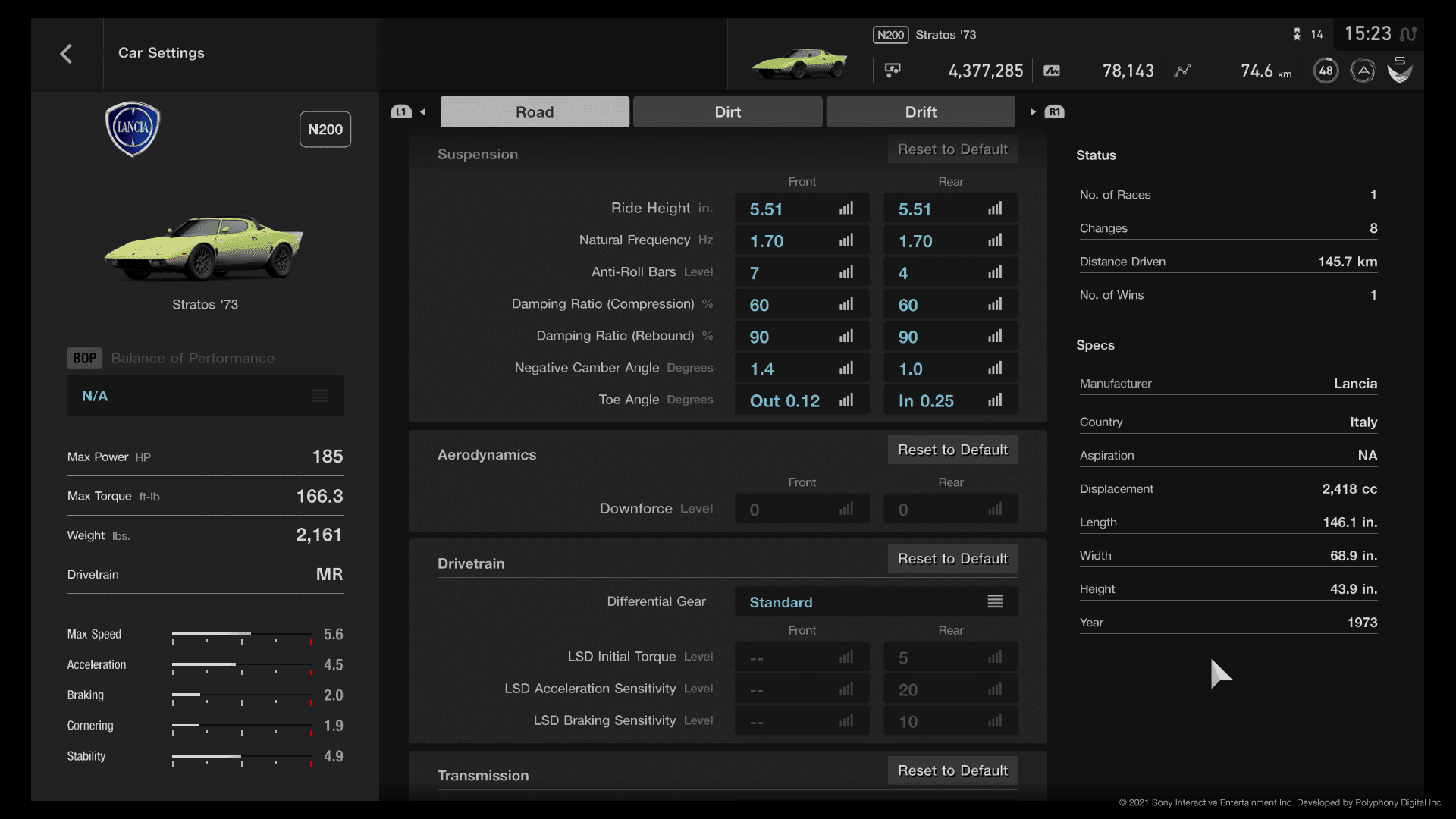The width and height of the screenshot is (1456, 819).
Task: Adjust rear Negative Camber Angle 1.0
Action: [x=951, y=368]
